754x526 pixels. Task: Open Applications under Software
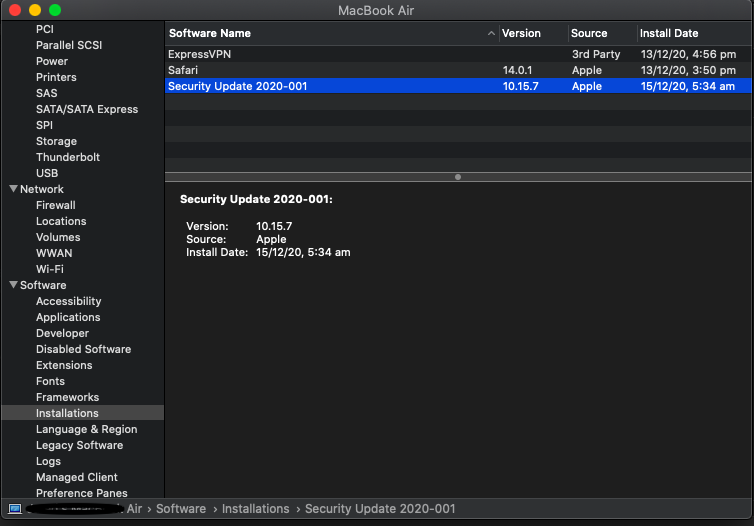coord(68,317)
